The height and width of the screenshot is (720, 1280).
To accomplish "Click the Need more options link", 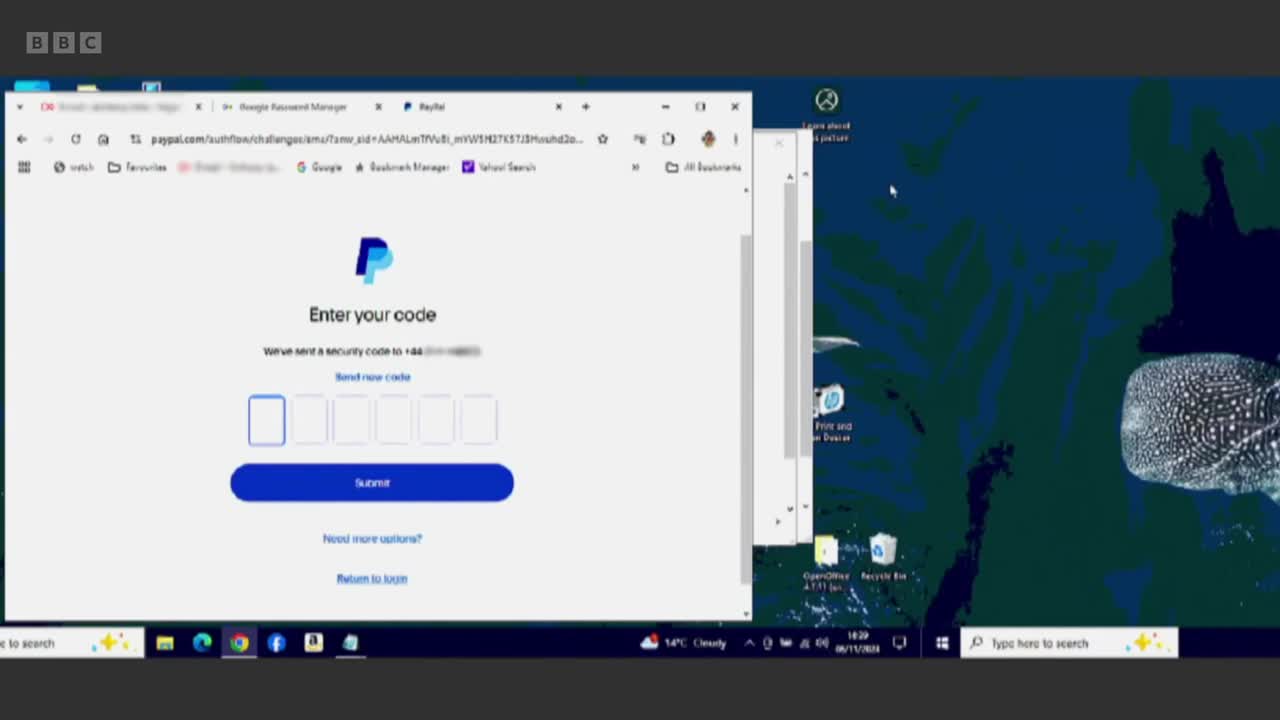I will pyautogui.click(x=372, y=538).
